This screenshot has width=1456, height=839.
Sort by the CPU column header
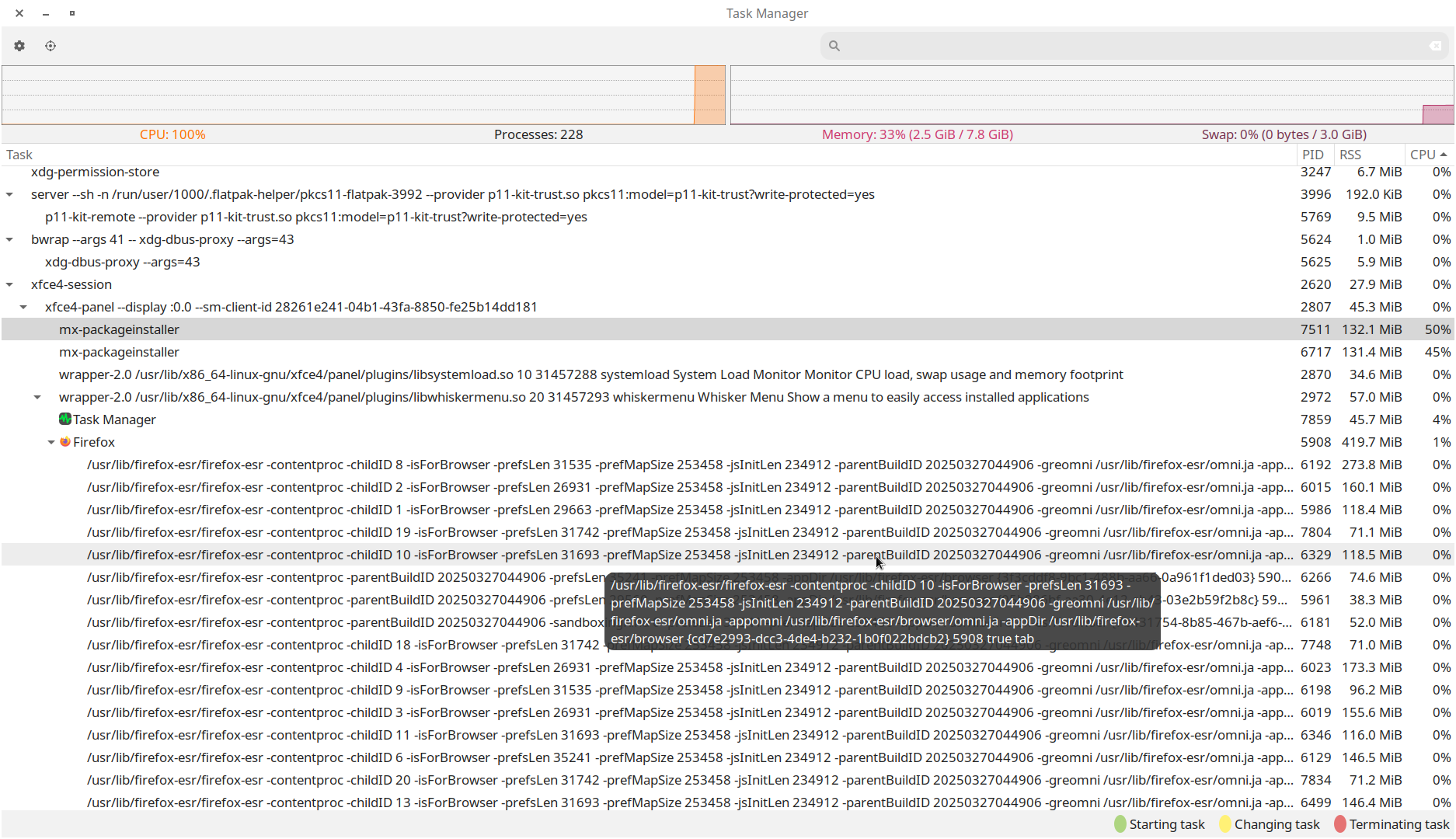(x=1429, y=155)
